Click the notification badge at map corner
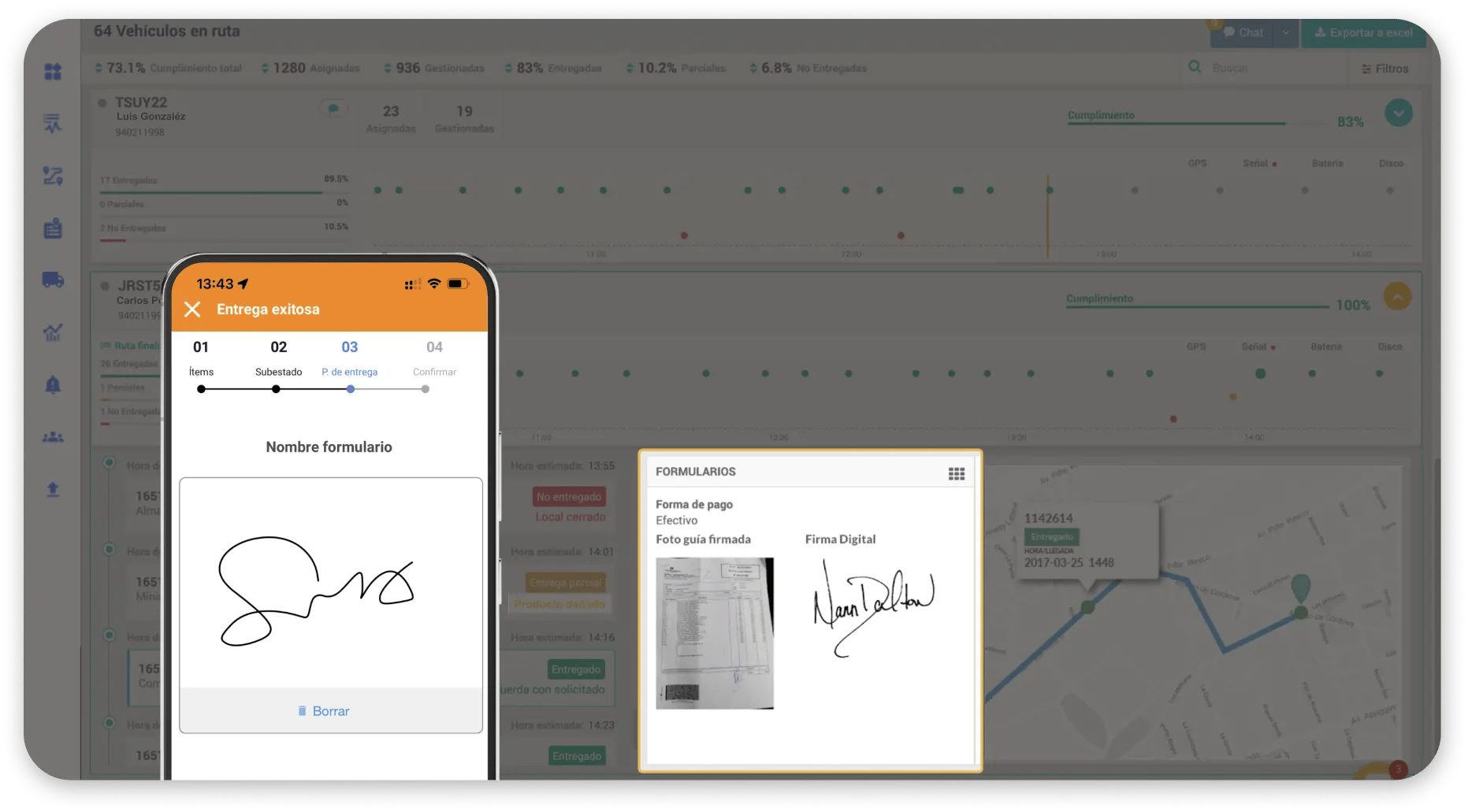The width and height of the screenshot is (1468, 812). 1397,769
